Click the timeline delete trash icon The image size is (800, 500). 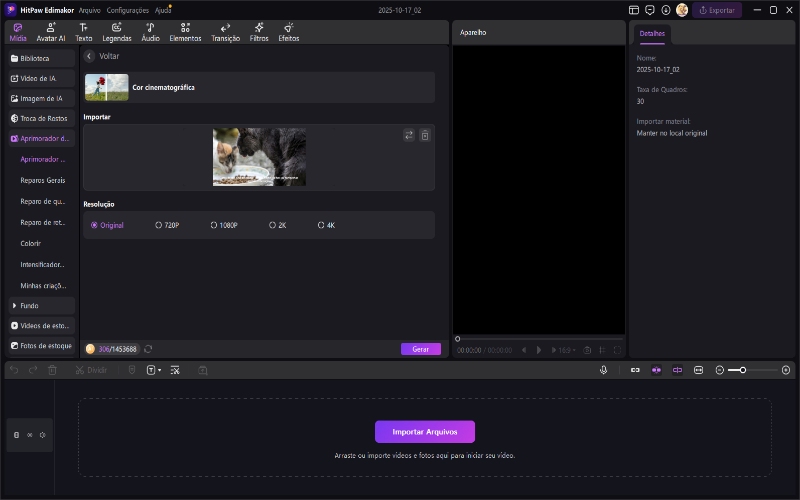click(52, 370)
